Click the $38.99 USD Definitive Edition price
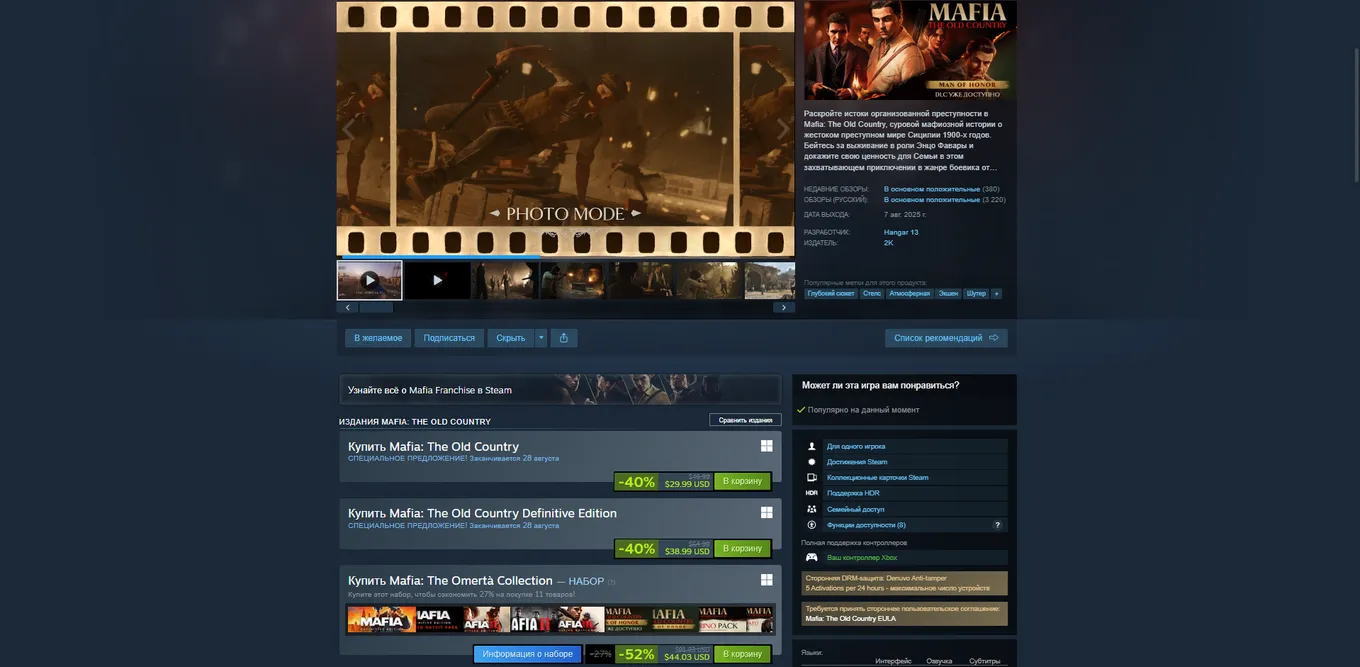 pyautogui.click(x=687, y=552)
